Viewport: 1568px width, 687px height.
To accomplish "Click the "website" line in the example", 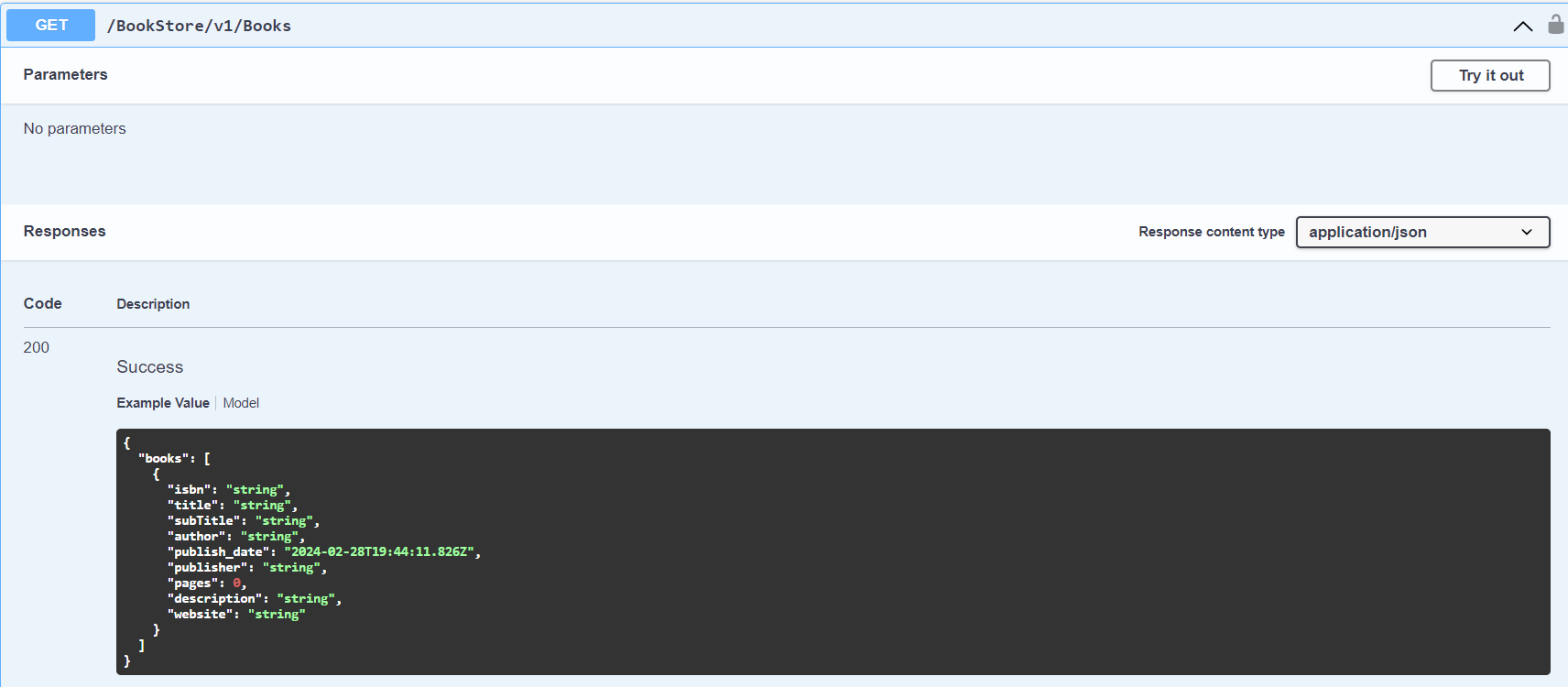I will [236, 614].
